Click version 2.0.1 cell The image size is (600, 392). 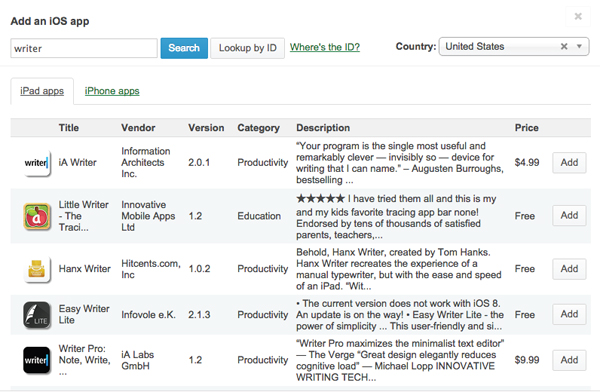click(199, 163)
